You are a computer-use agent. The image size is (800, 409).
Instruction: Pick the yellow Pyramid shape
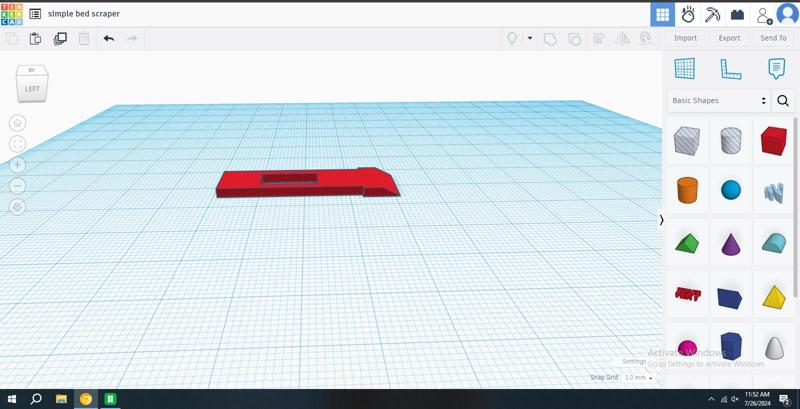[x=773, y=297]
